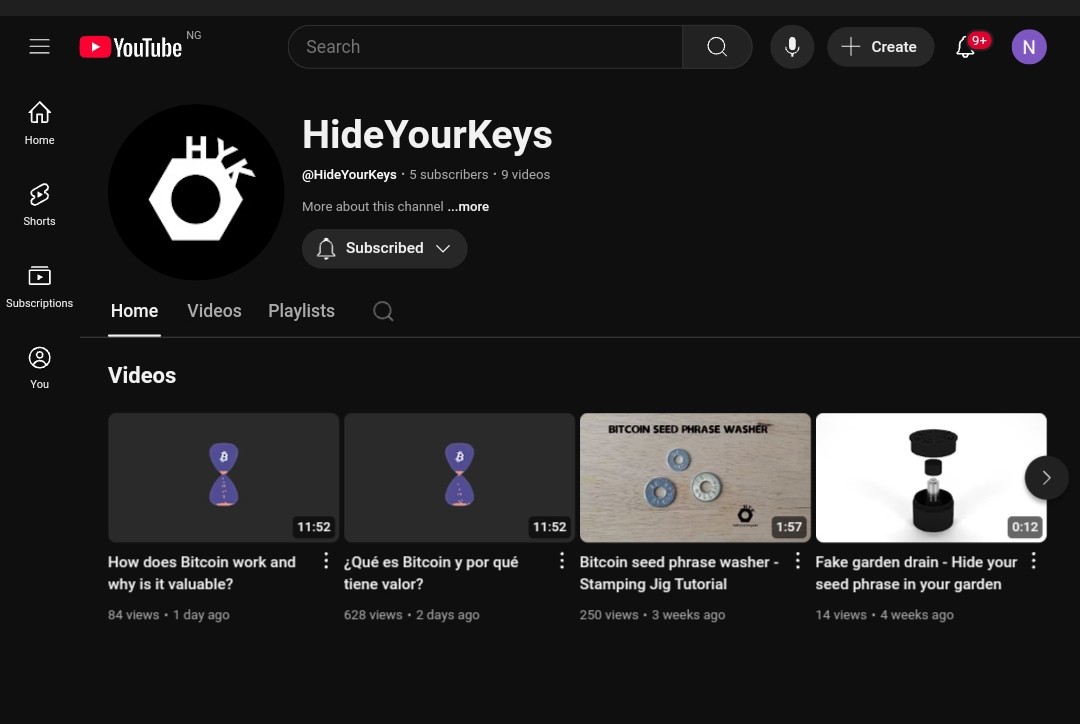The height and width of the screenshot is (724, 1080).
Task: Open Shorts in the sidebar
Action: 39,205
